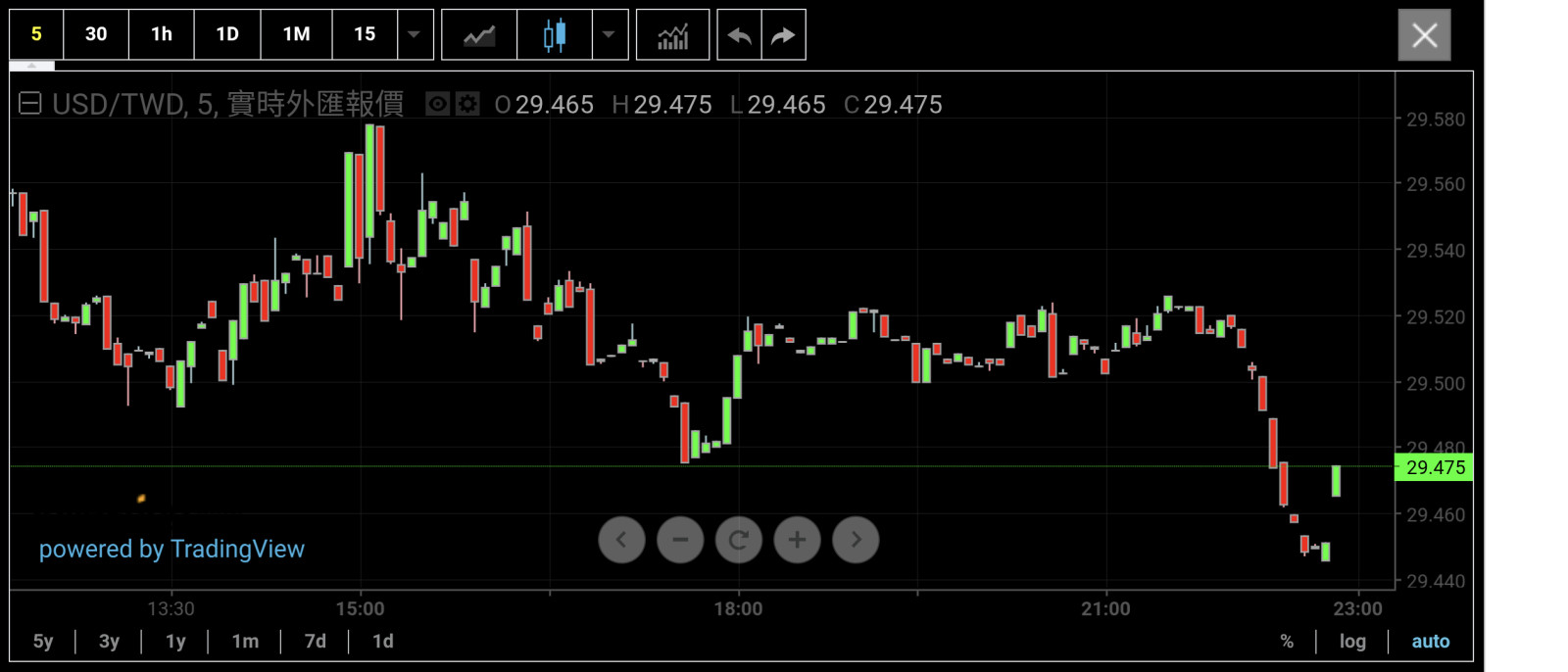Open the chart style dropdown arrow
This screenshot has width=1568, height=672.
(609, 35)
